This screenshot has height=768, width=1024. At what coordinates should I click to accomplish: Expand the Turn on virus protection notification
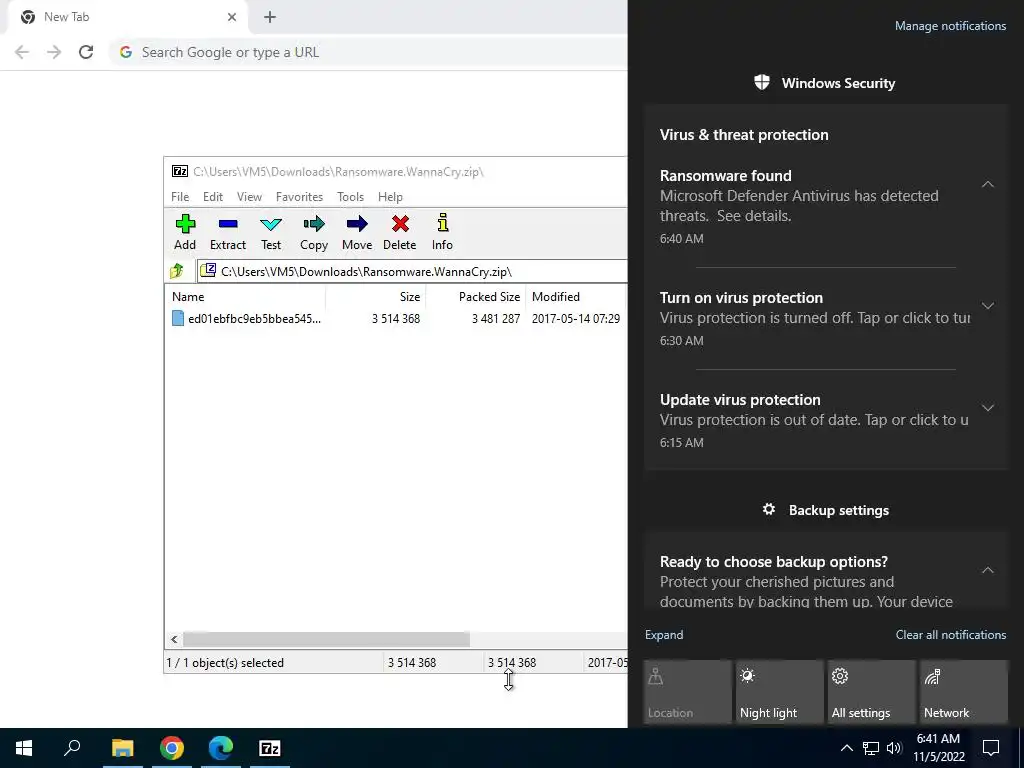coord(988,306)
